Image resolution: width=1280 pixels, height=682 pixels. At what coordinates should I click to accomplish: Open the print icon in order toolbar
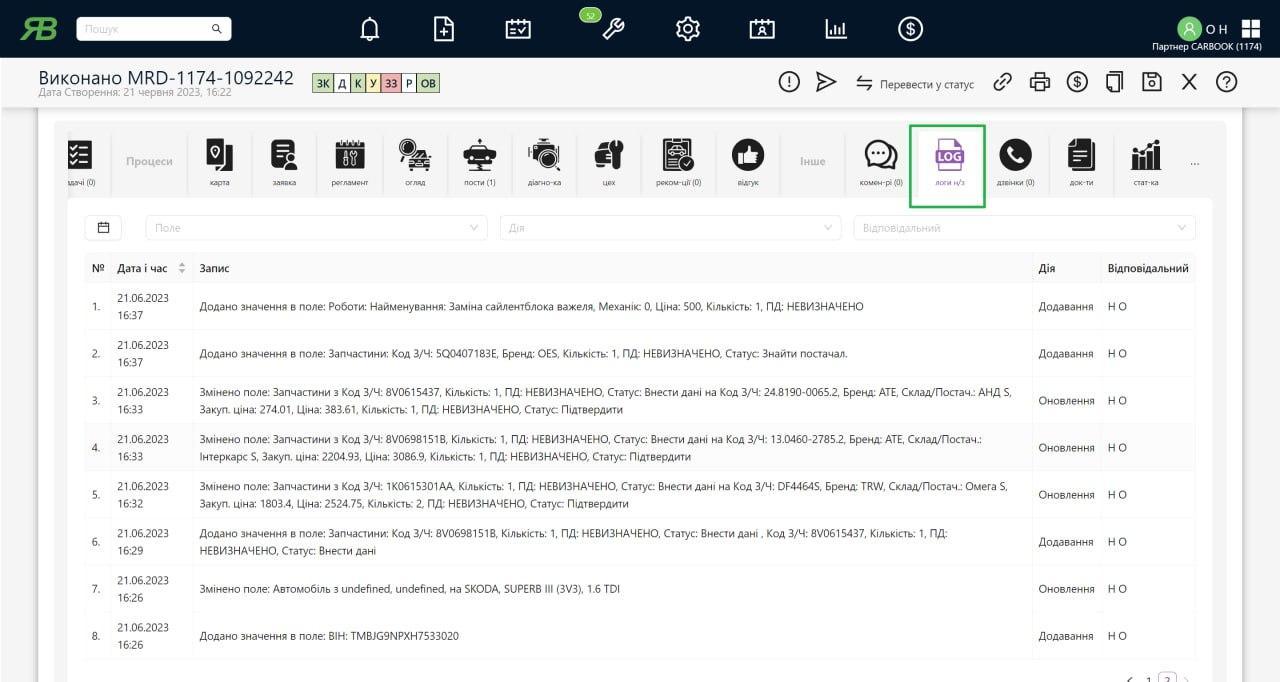pos(1040,82)
